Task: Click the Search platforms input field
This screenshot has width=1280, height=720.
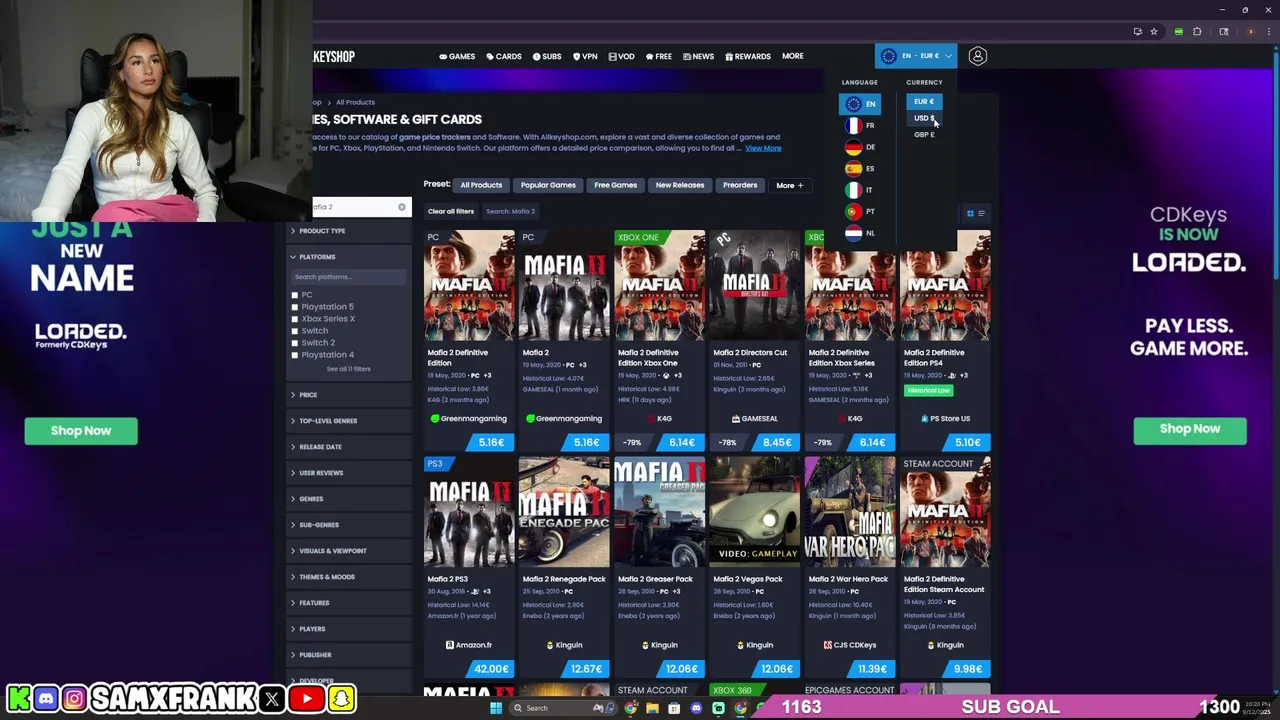Action: [x=348, y=277]
